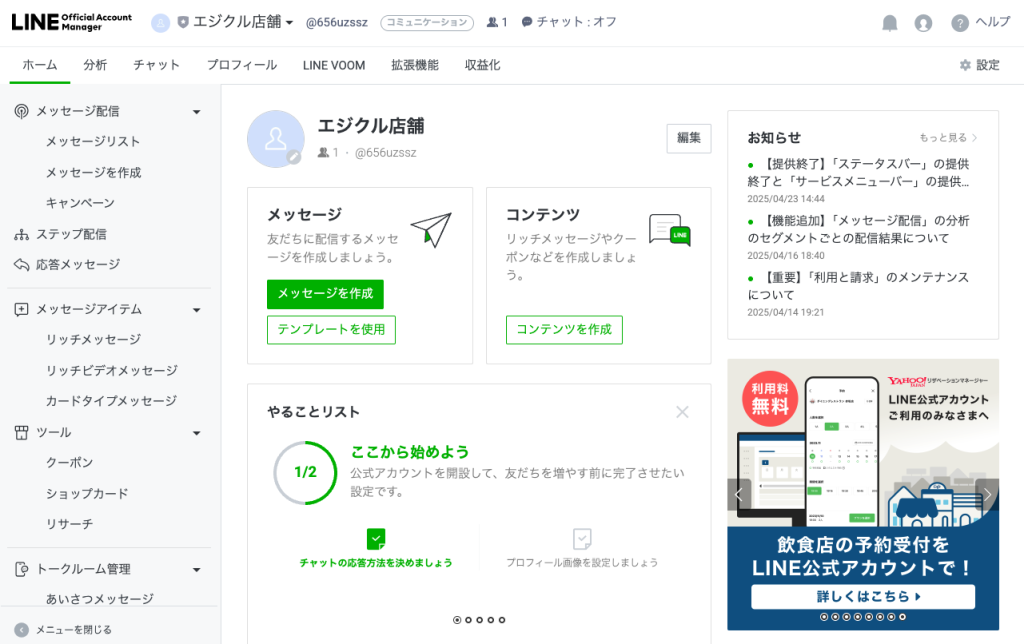
Task: Click the profile picture edit pencil
Action: 294,157
